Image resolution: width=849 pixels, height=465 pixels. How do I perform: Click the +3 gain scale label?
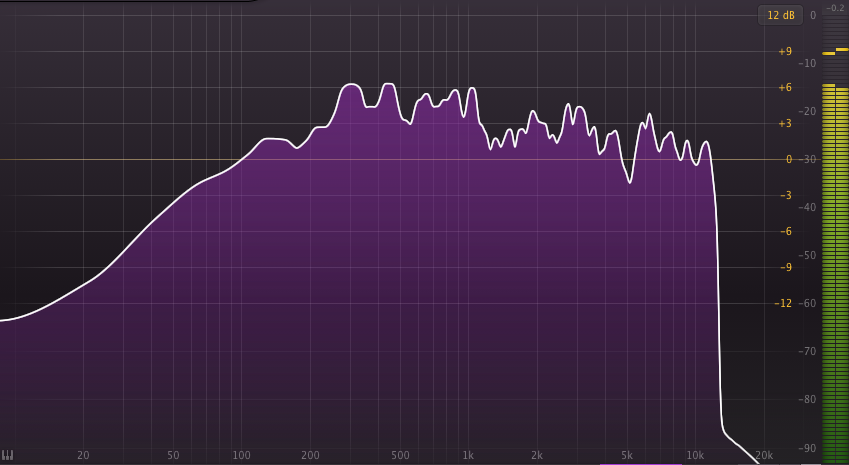tap(785, 123)
